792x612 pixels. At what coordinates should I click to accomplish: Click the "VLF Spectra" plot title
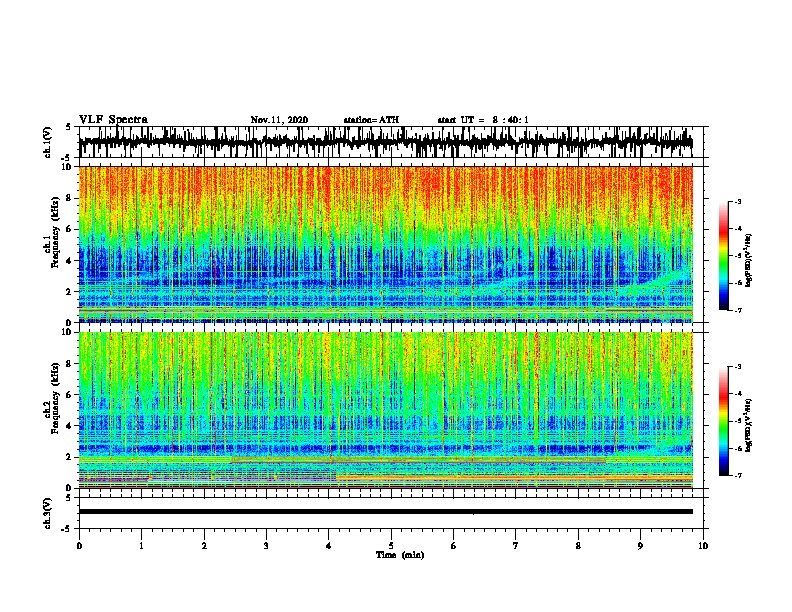[x=113, y=119]
